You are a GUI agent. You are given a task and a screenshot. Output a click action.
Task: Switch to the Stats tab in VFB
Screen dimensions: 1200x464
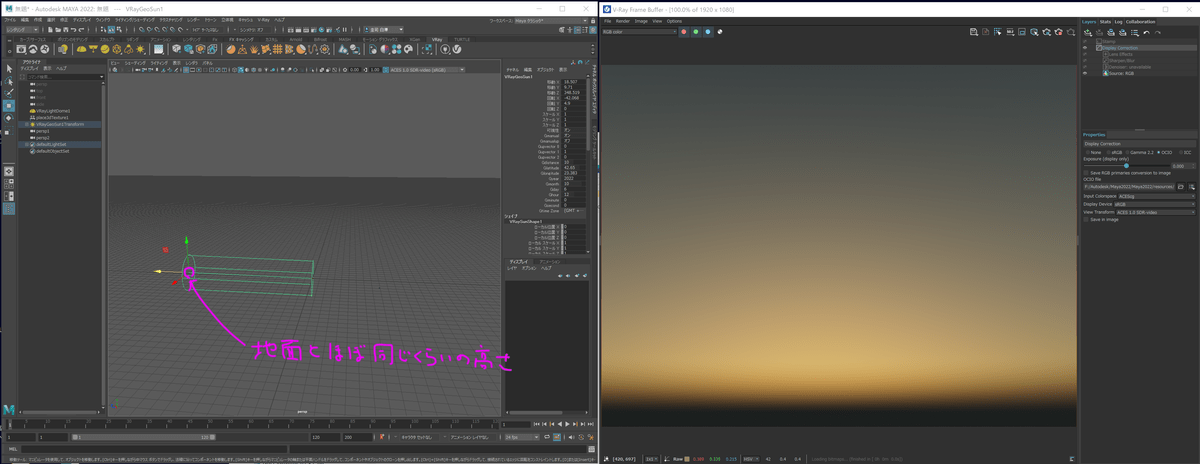tap(1105, 21)
